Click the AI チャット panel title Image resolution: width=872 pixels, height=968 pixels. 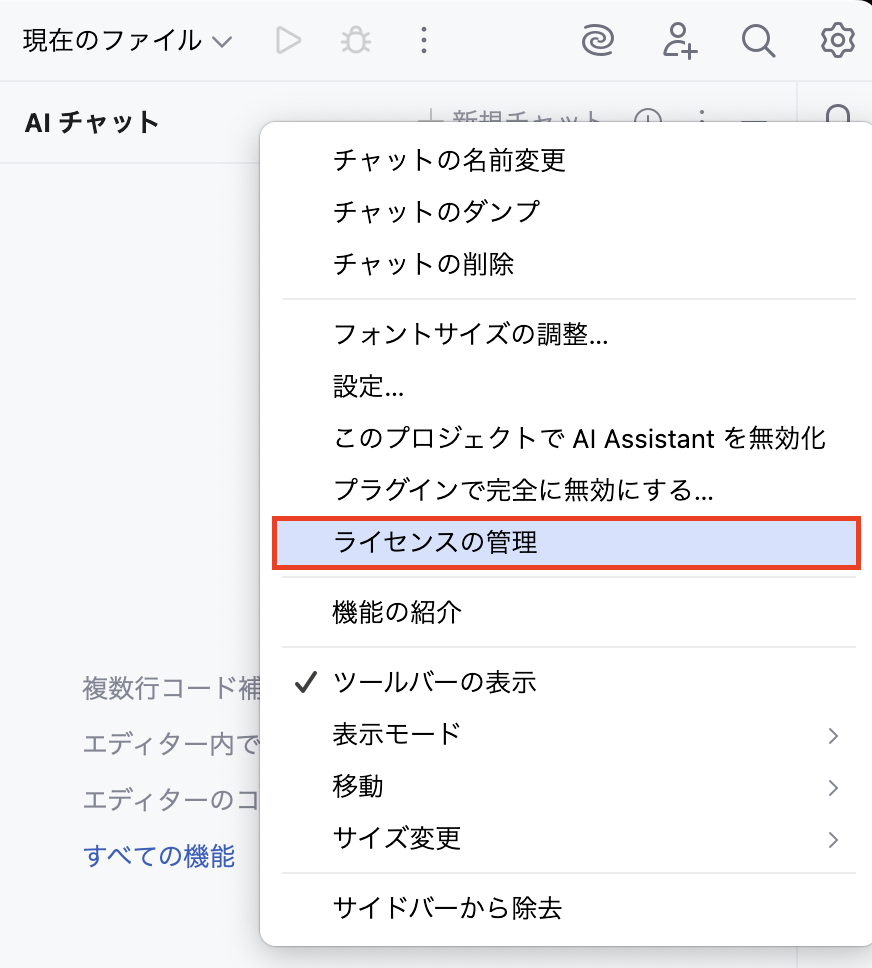[92, 123]
